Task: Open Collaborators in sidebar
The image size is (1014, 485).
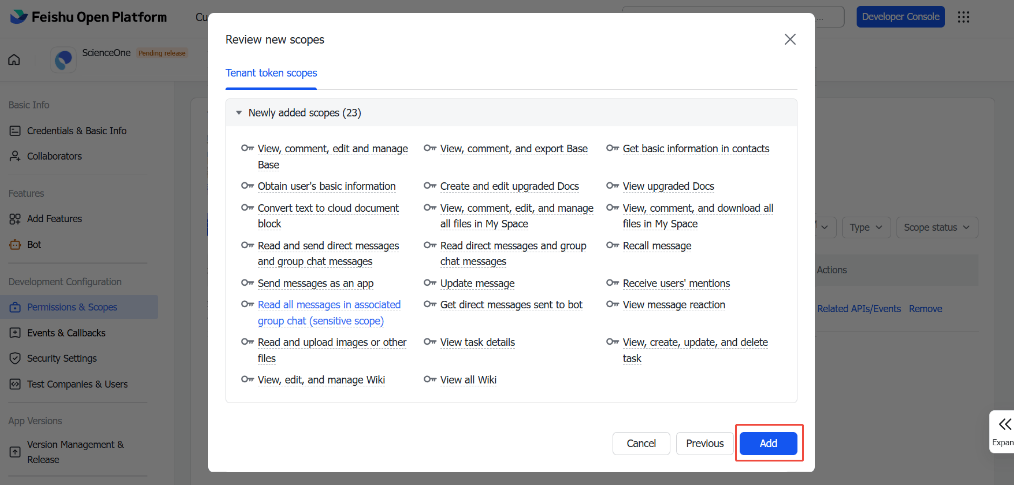Action: (x=54, y=156)
